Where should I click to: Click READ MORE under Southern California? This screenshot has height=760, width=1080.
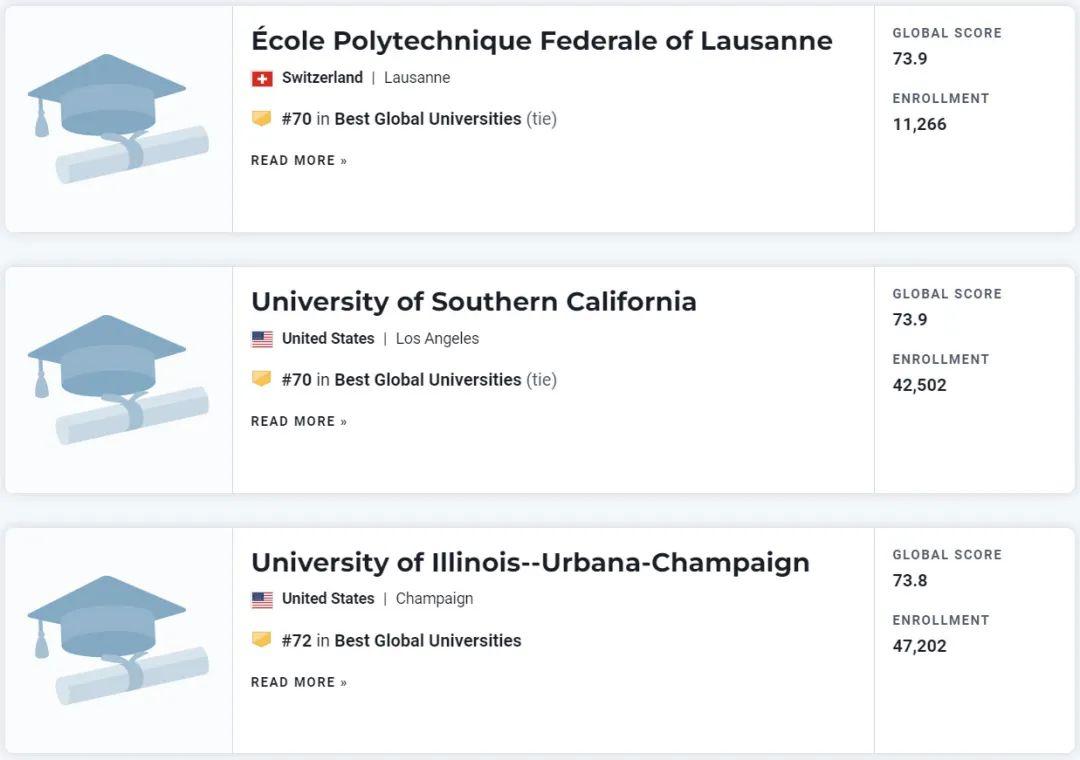click(x=299, y=422)
